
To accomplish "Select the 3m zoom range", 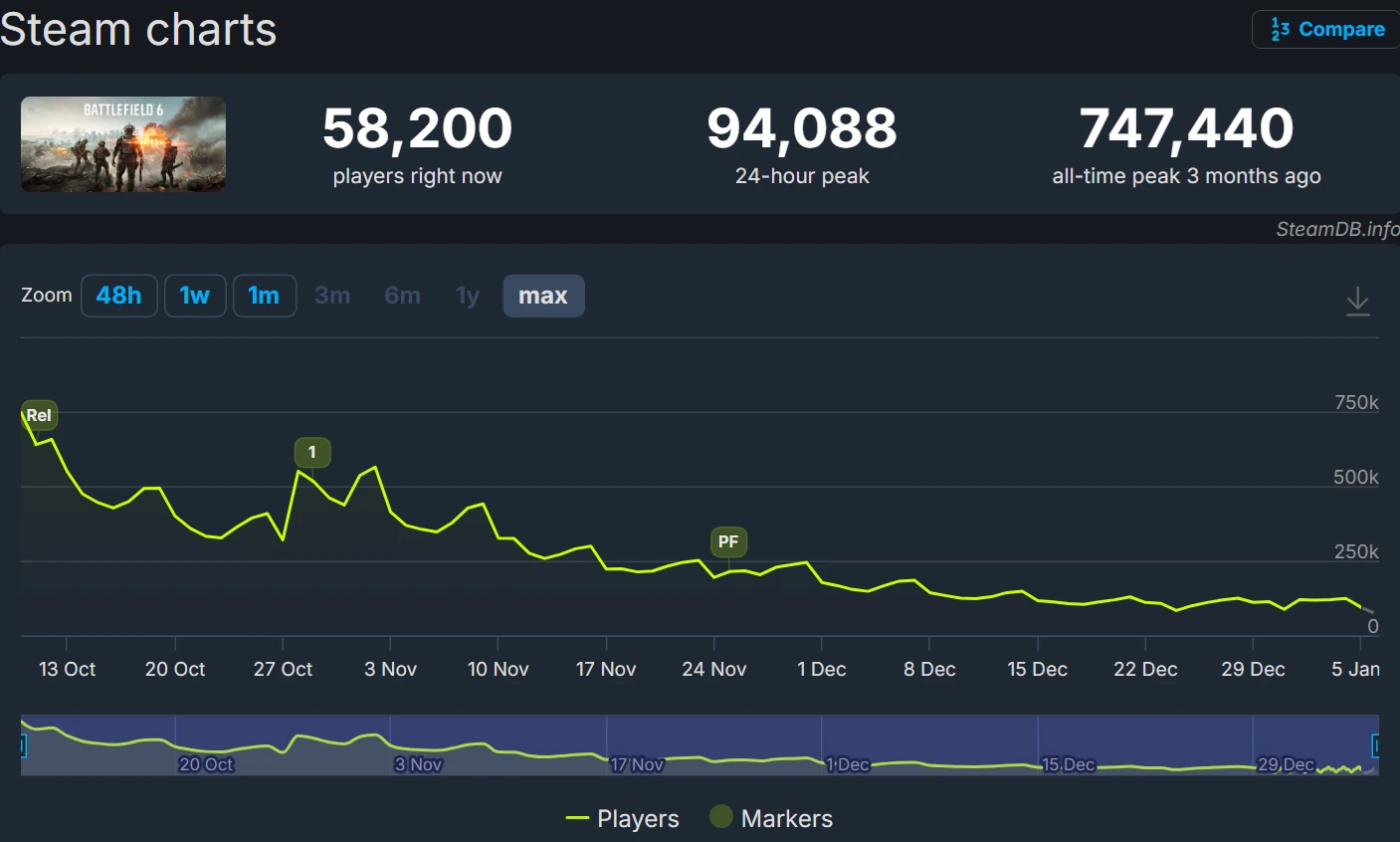I will pos(332,296).
